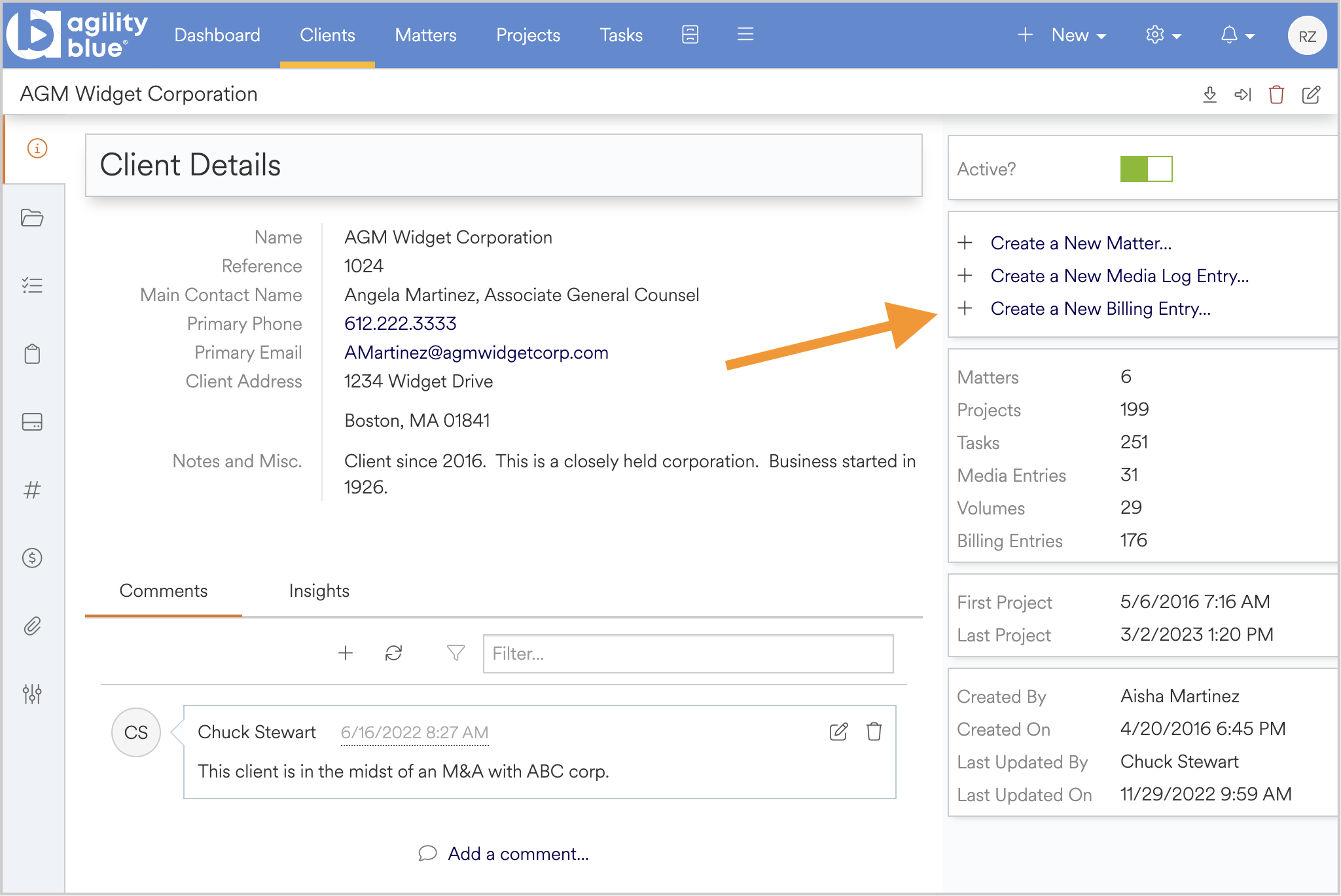Screen dimensions: 1341x896
Task: Click the Volumes count 29
Action: click(1131, 507)
